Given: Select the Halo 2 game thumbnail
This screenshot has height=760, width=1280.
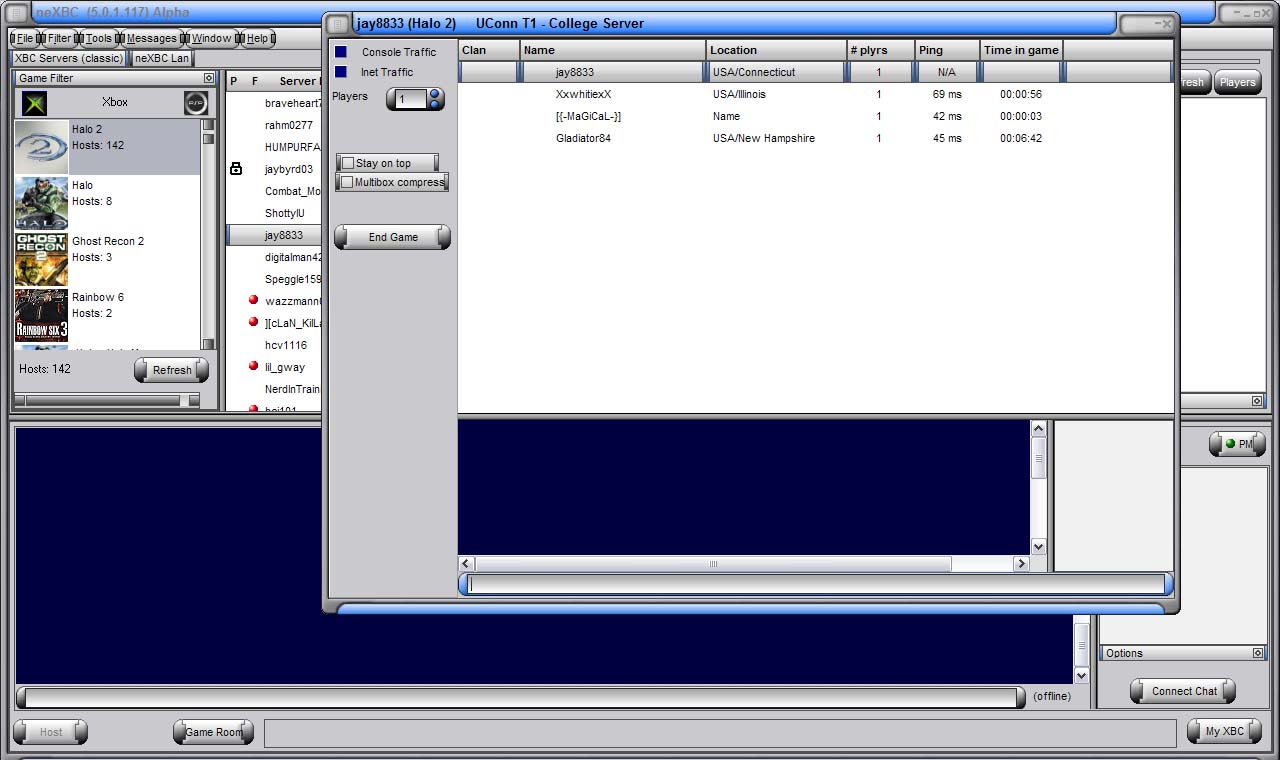Looking at the screenshot, I should coord(42,147).
